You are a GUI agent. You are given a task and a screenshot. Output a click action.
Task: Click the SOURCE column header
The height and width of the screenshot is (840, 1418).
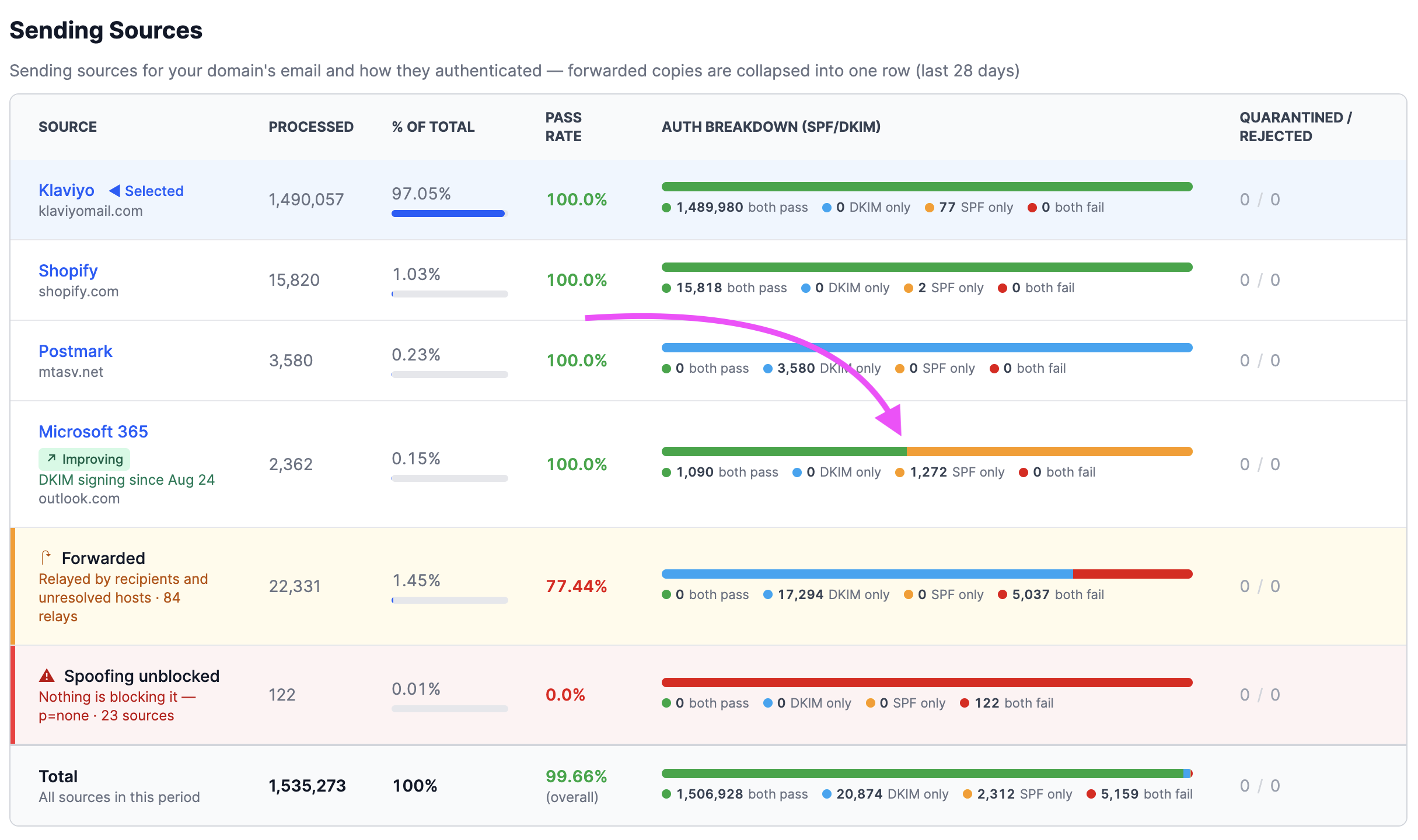coord(68,127)
